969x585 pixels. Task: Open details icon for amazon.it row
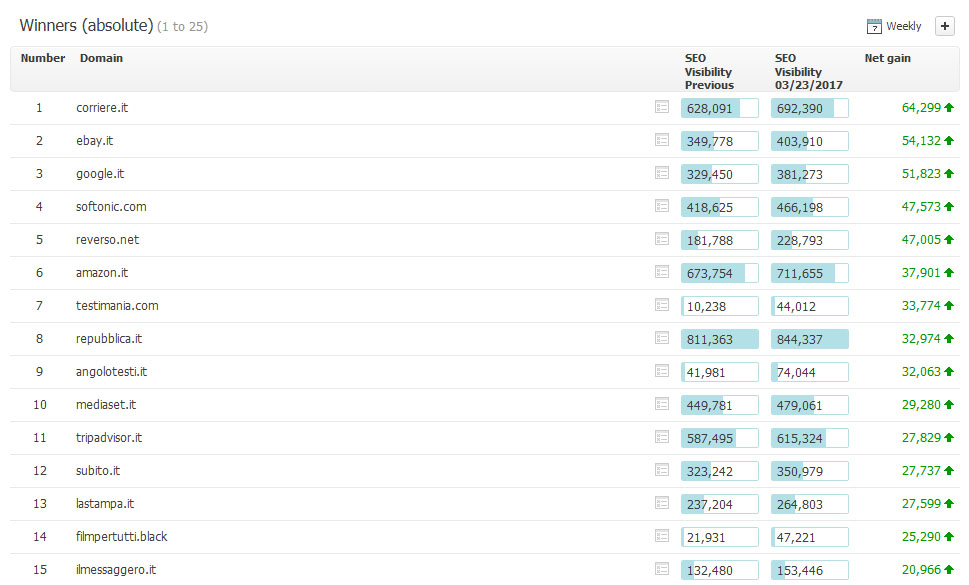coord(662,272)
